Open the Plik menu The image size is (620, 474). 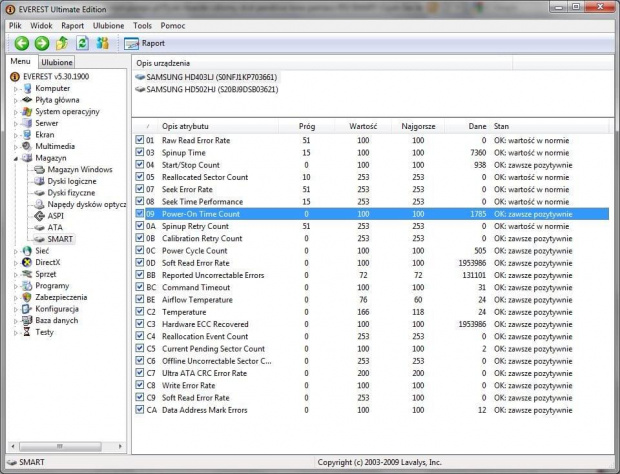coord(15,26)
